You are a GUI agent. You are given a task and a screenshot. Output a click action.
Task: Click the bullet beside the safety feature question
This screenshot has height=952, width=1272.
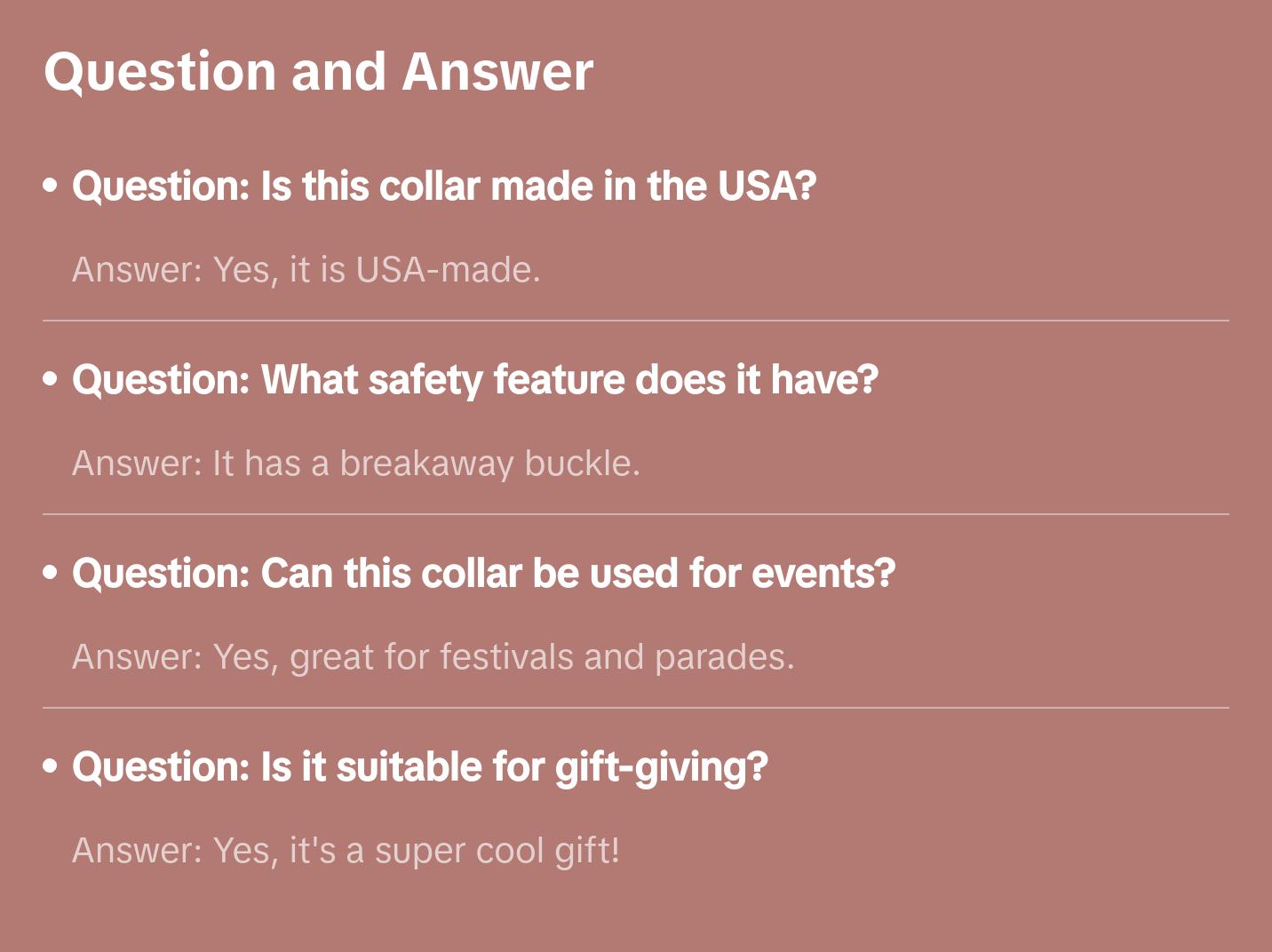click(x=51, y=379)
